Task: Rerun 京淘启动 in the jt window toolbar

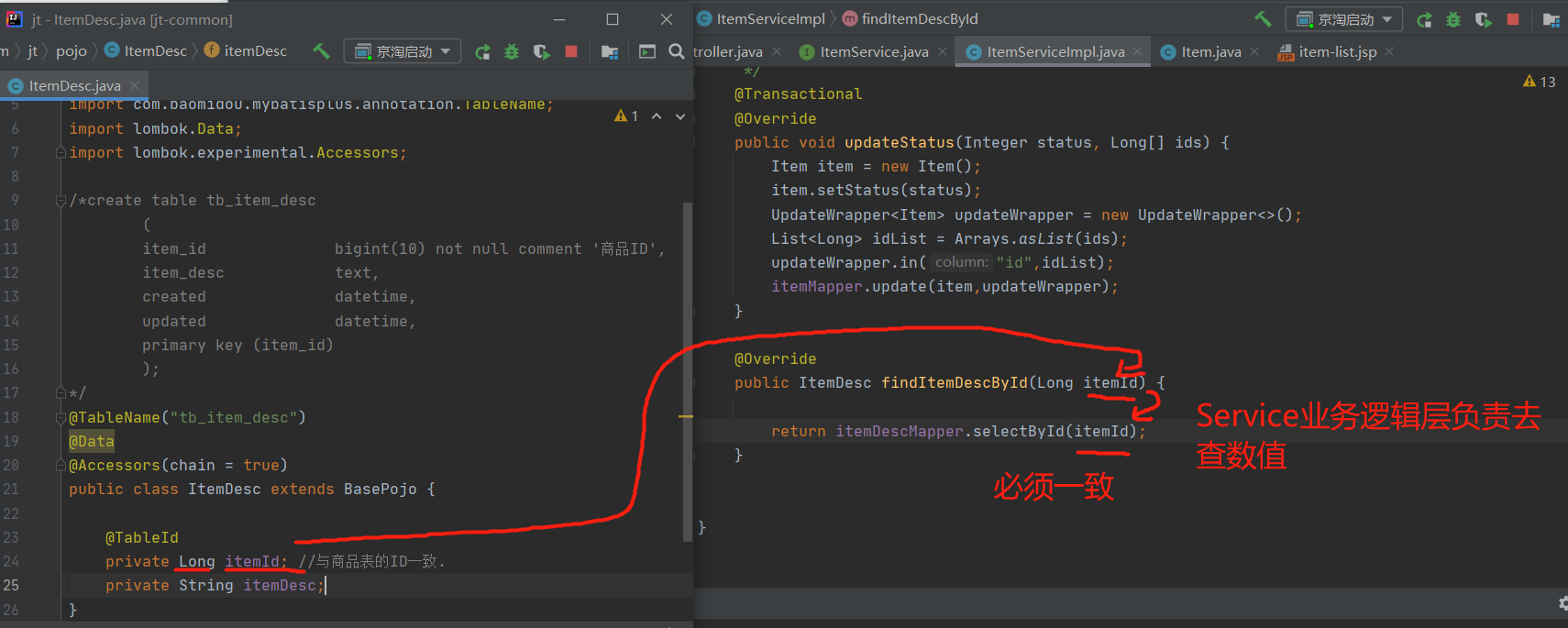Action: [482, 51]
